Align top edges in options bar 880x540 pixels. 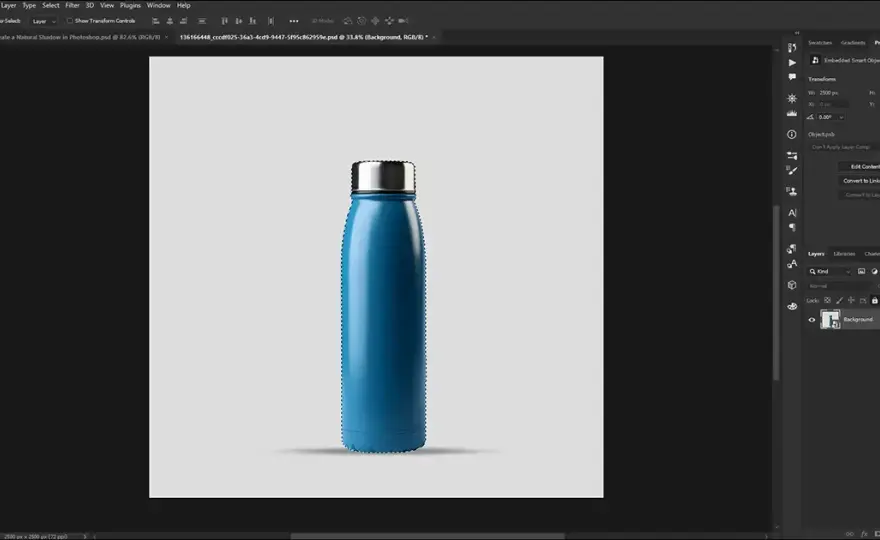224,21
